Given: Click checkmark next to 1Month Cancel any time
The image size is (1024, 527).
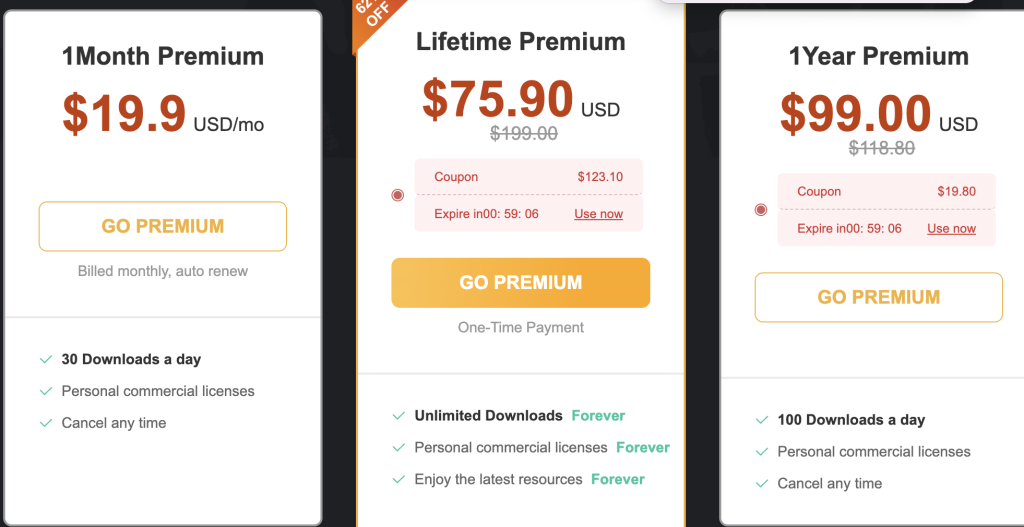Looking at the screenshot, I should pyautogui.click(x=46, y=423).
